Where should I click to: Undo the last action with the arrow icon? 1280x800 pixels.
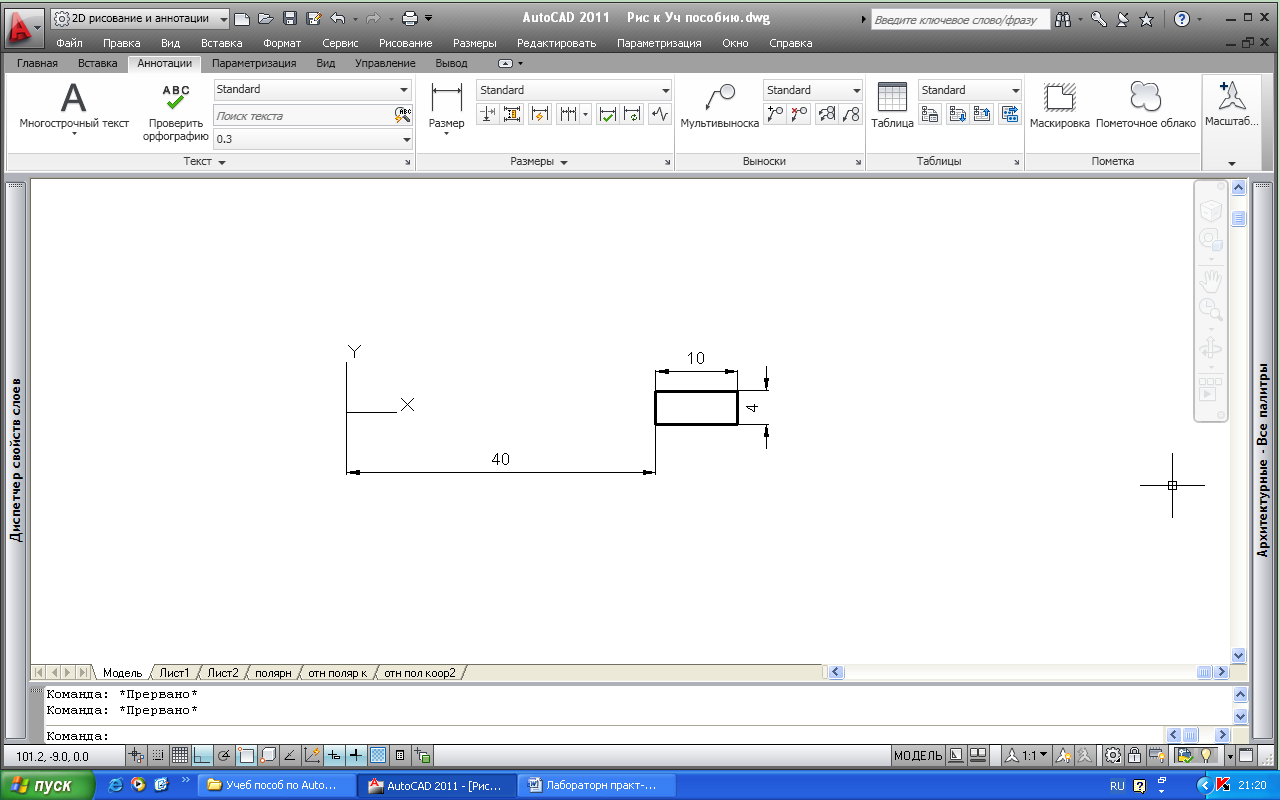[x=338, y=18]
